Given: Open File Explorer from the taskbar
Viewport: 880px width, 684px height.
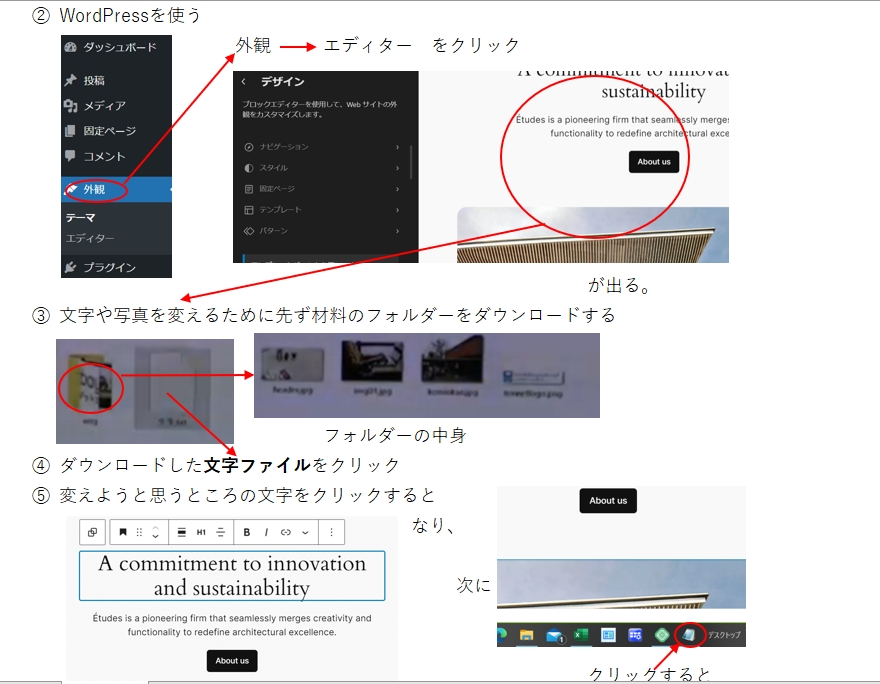Looking at the screenshot, I should pyautogui.click(x=526, y=635).
